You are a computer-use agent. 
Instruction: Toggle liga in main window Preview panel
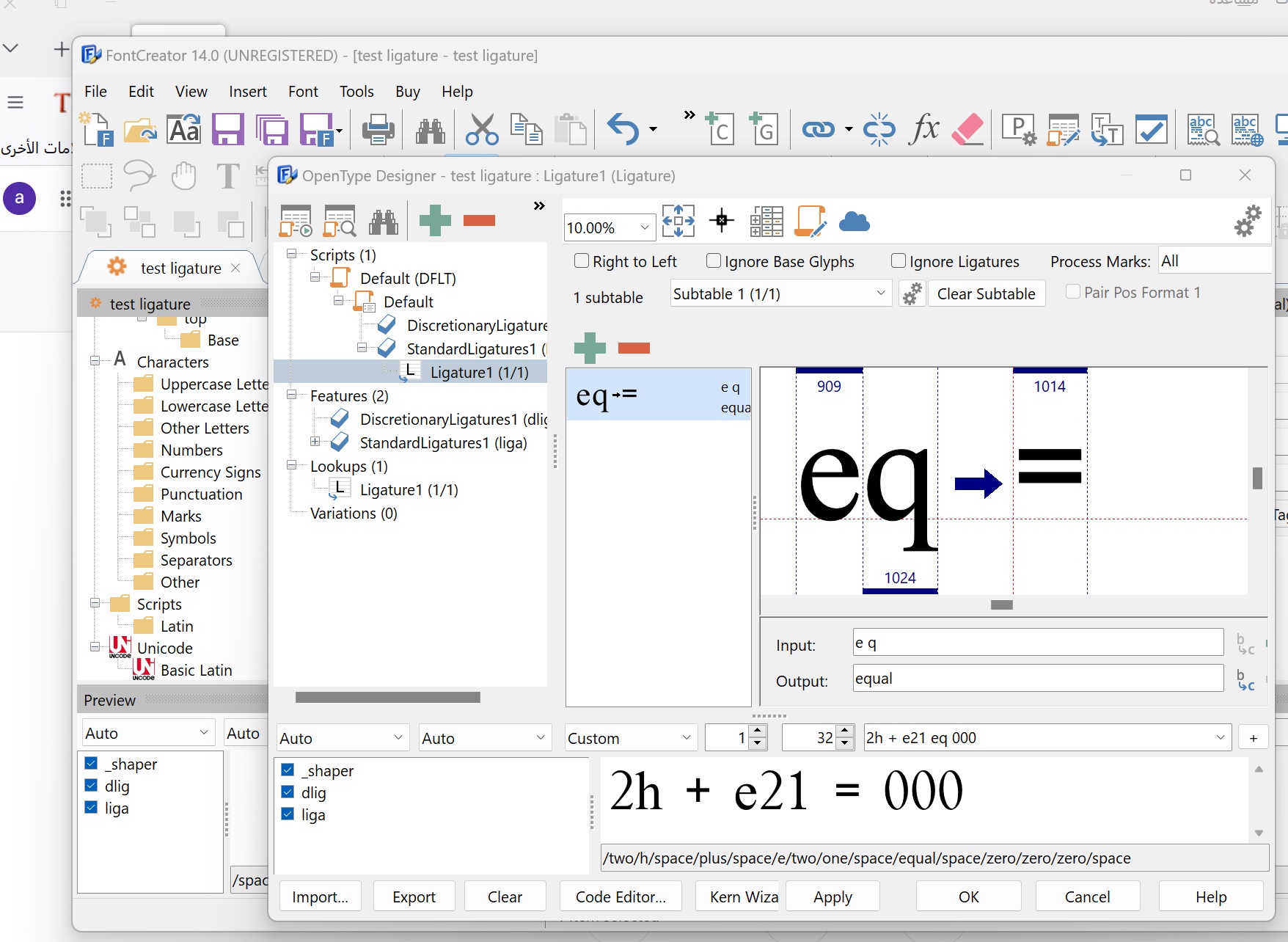91,808
